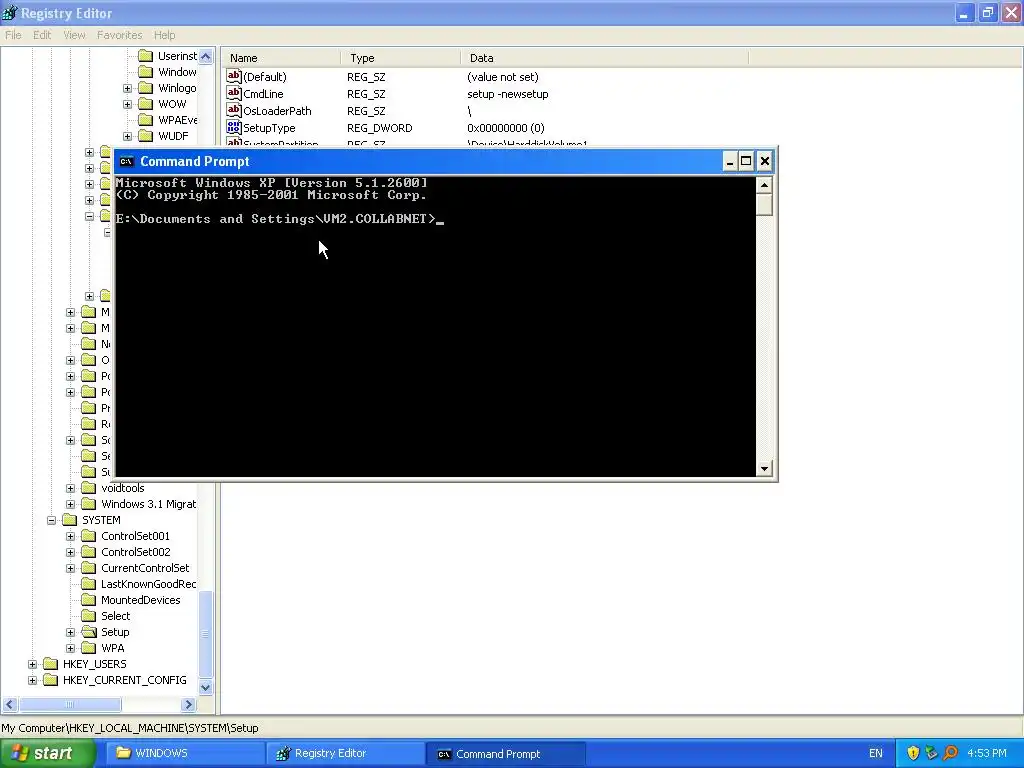Click the '0x00000000 (0)' data value
Screen dimensions: 1024x768
(505, 128)
